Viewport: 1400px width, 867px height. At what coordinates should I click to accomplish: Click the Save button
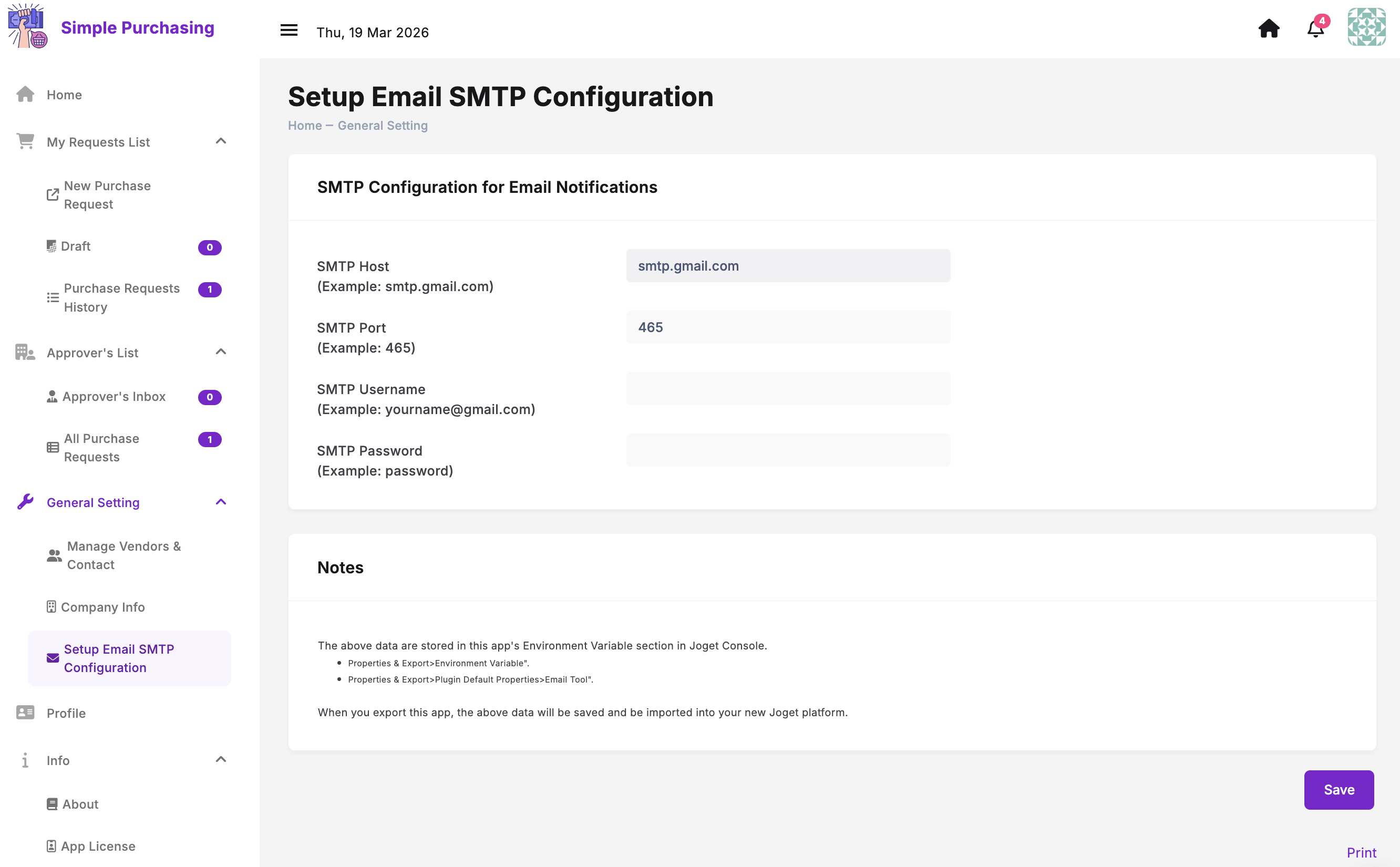pyautogui.click(x=1339, y=790)
